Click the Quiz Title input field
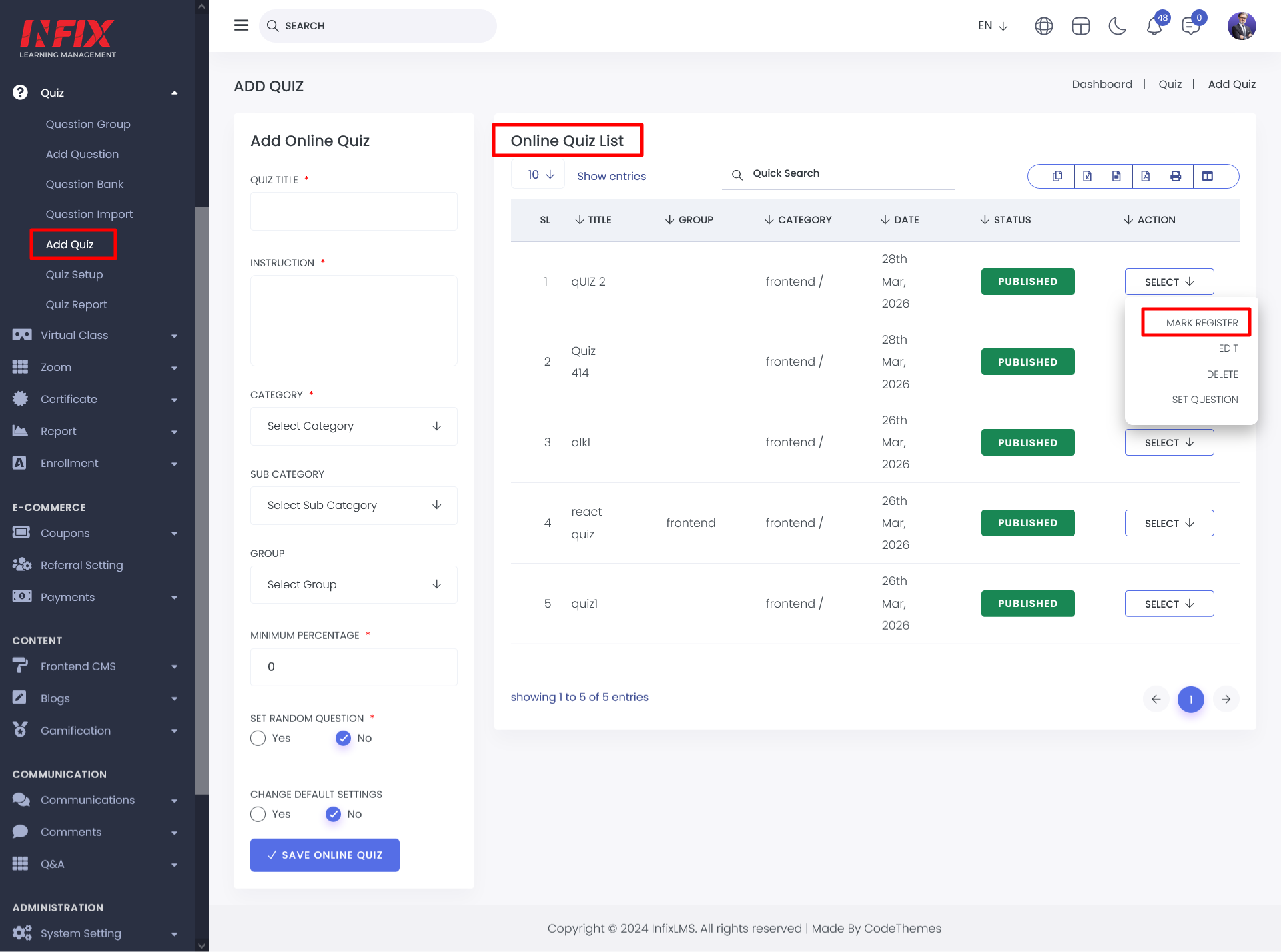Image resolution: width=1281 pixels, height=952 pixels. (x=354, y=211)
